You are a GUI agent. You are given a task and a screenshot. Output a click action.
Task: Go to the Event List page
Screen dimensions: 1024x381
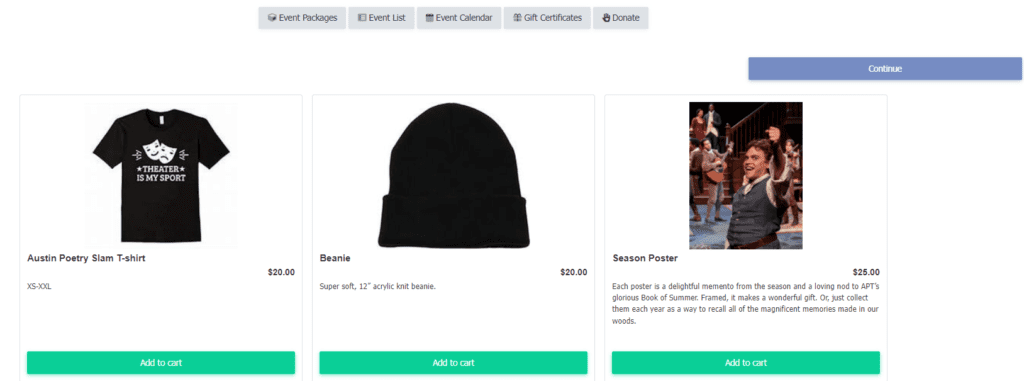[x=381, y=18]
